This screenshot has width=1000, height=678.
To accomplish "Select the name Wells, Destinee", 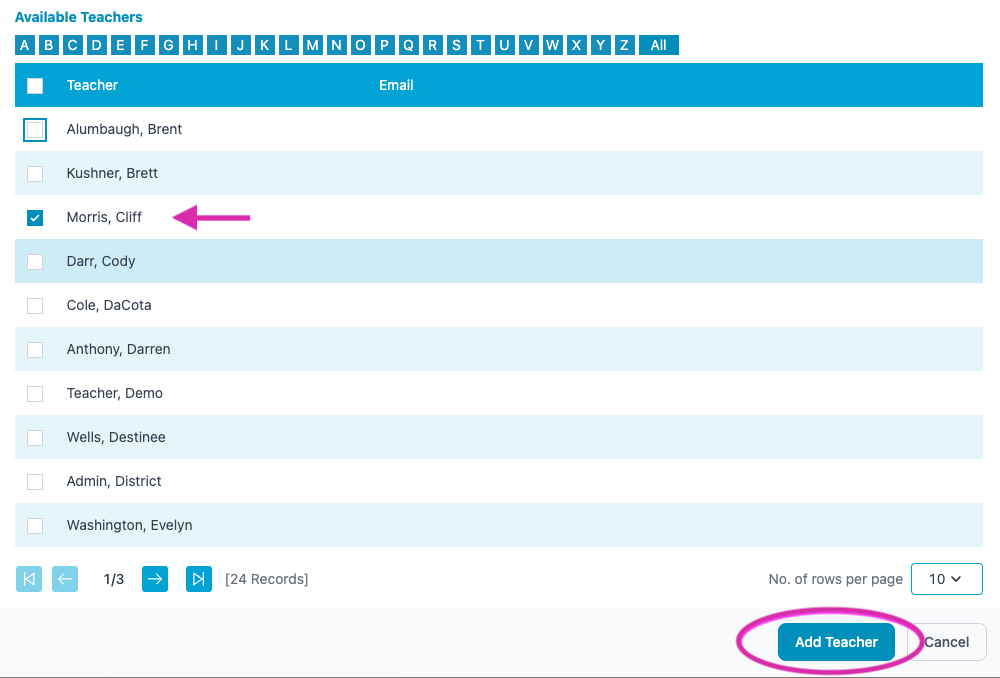I will [x=116, y=438].
